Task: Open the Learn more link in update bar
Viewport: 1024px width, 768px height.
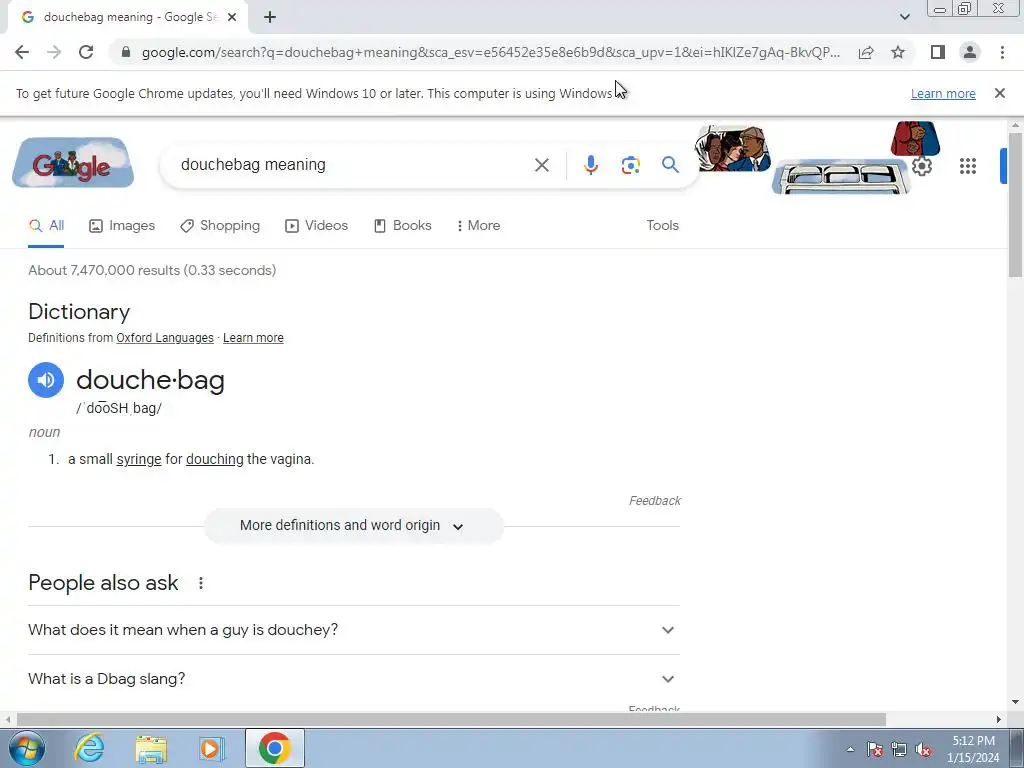Action: click(943, 93)
